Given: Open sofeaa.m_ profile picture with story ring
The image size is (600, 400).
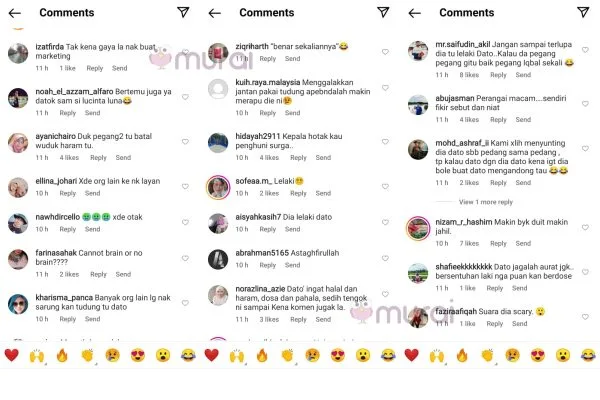Looking at the screenshot, I should pyautogui.click(x=218, y=188).
